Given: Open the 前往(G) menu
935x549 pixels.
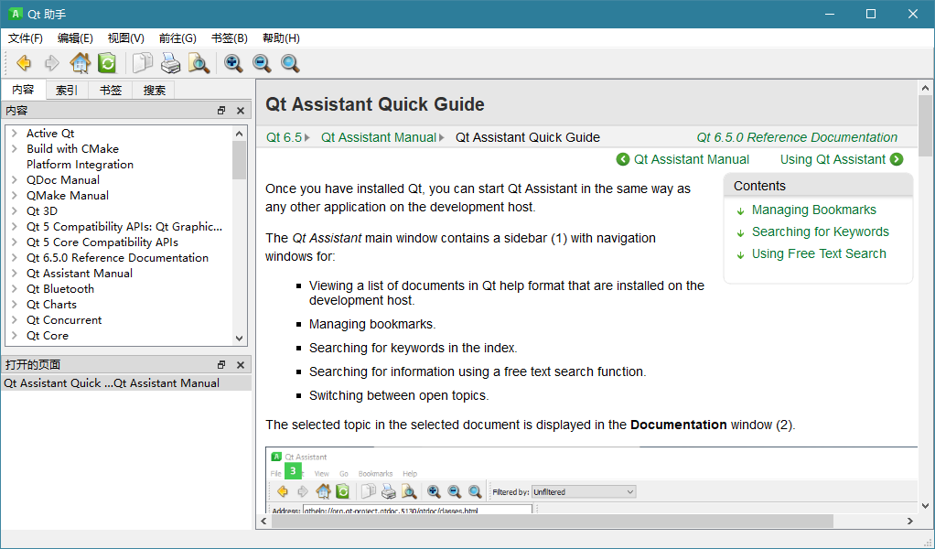Looking at the screenshot, I should [x=178, y=38].
